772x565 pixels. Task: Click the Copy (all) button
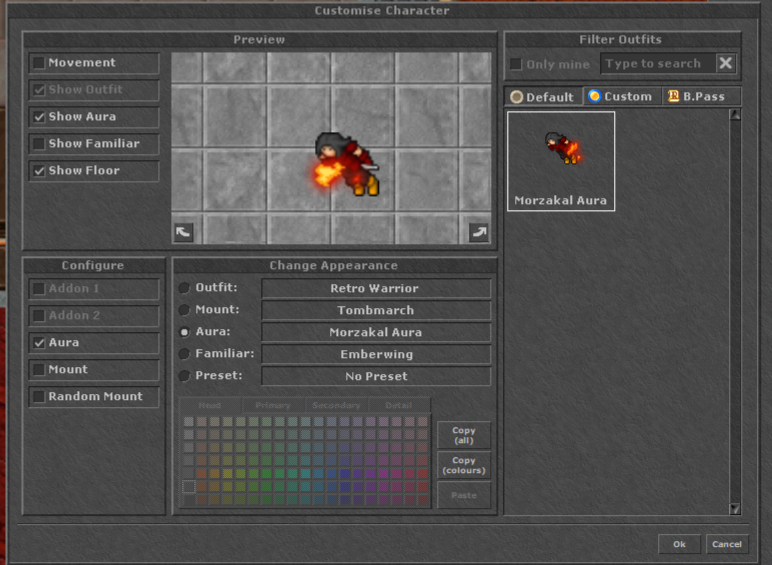click(464, 435)
